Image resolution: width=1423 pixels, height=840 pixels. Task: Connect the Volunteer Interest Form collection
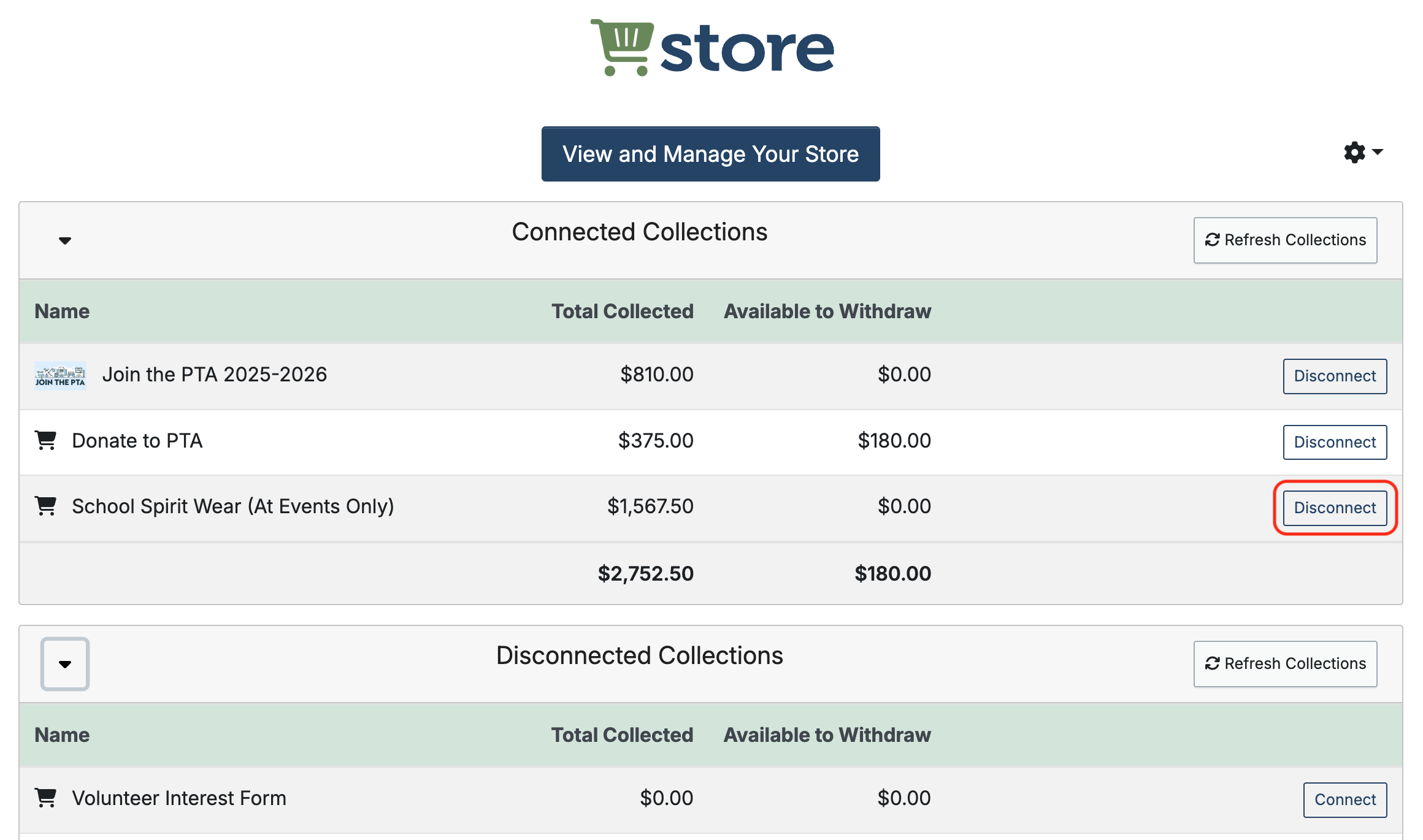click(1344, 800)
